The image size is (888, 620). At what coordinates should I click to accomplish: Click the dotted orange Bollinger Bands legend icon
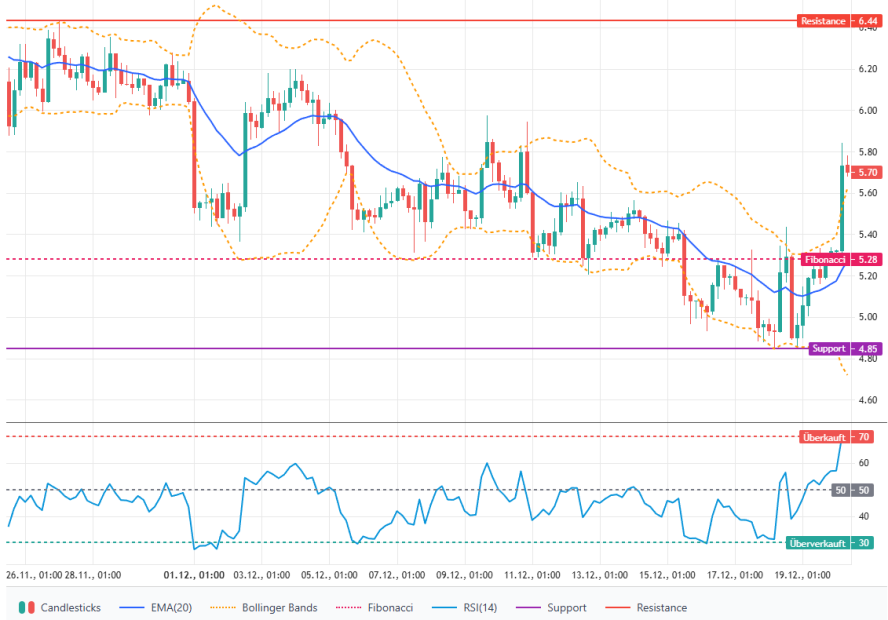point(229,607)
